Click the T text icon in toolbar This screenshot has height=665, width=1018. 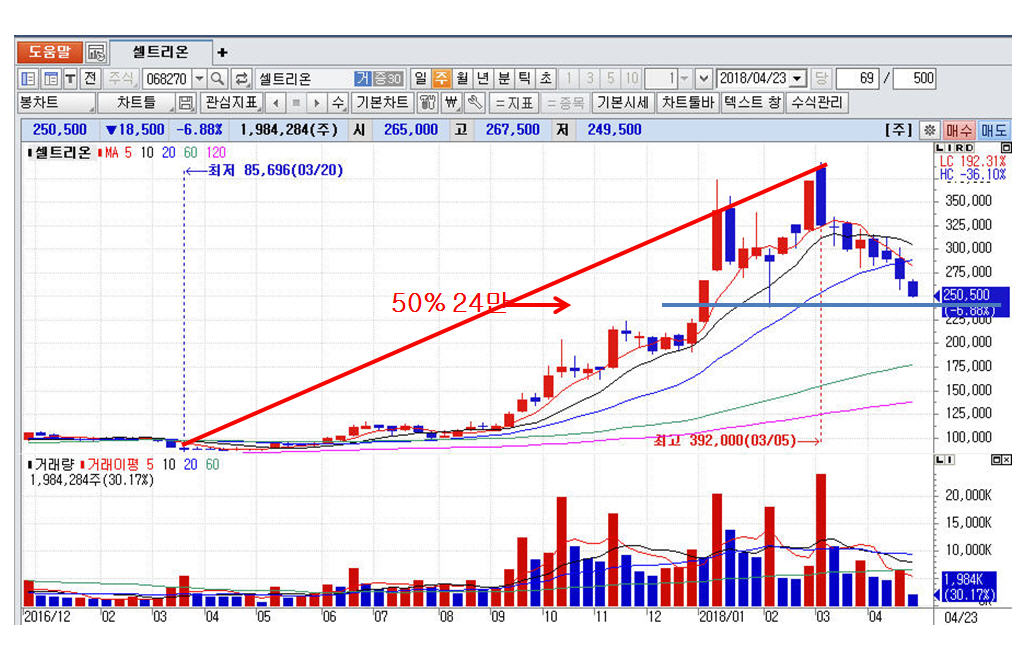(x=70, y=79)
